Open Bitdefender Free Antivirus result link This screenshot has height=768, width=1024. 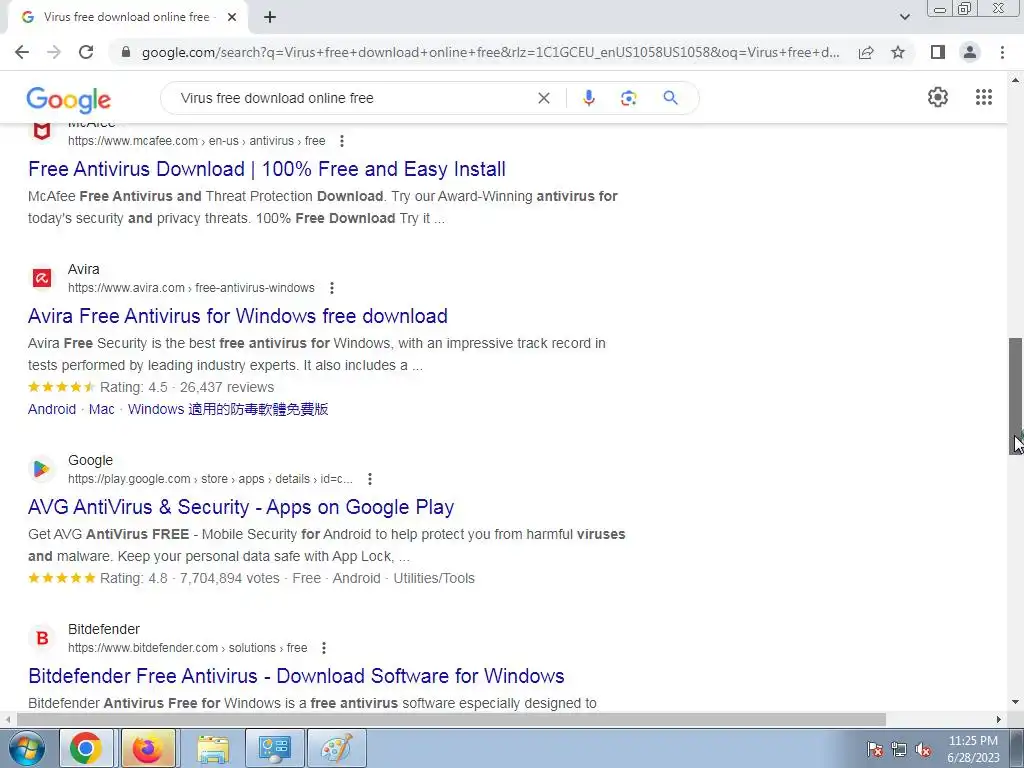(x=296, y=676)
